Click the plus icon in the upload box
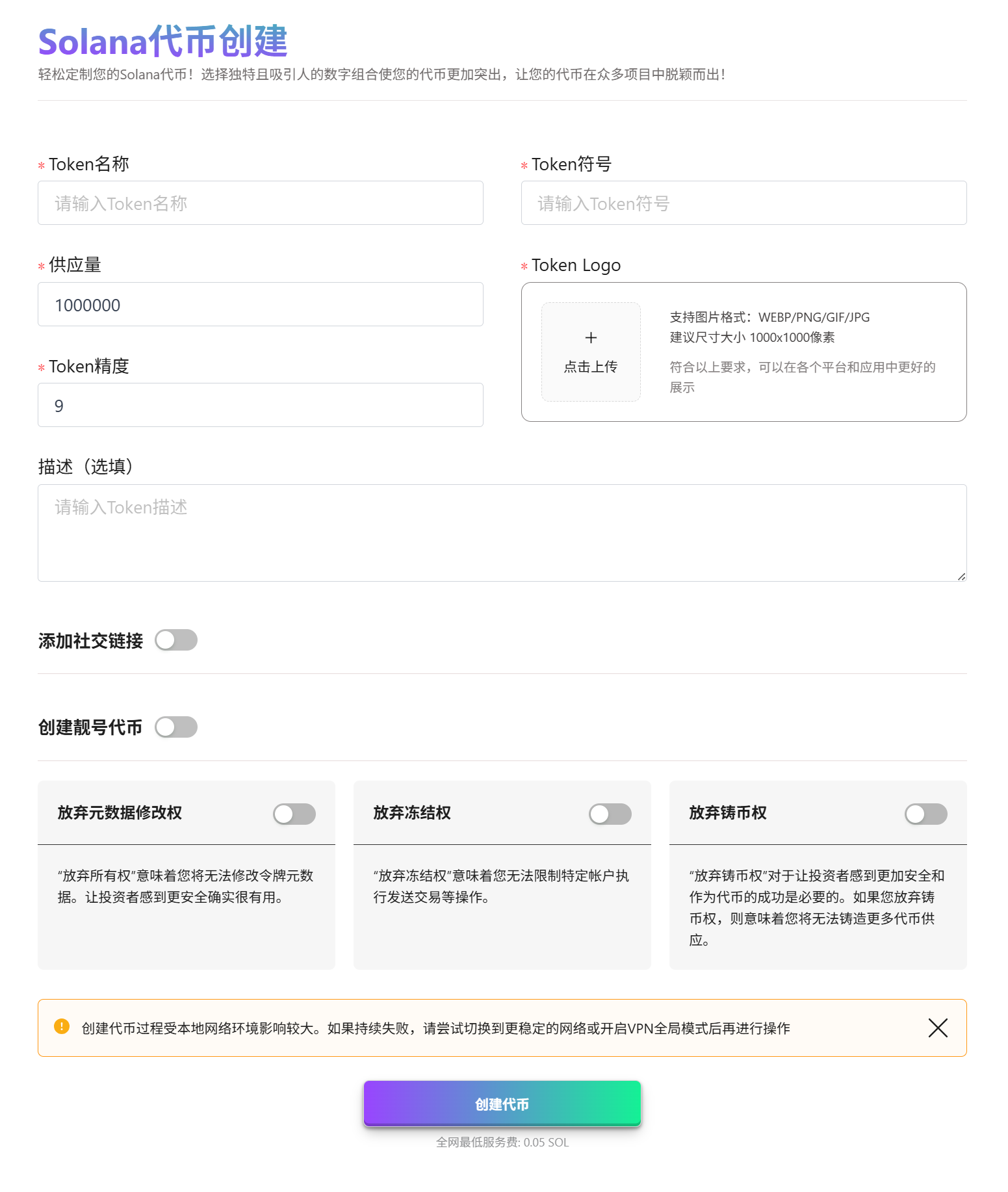The image size is (1008, 1192). point(591,337)
